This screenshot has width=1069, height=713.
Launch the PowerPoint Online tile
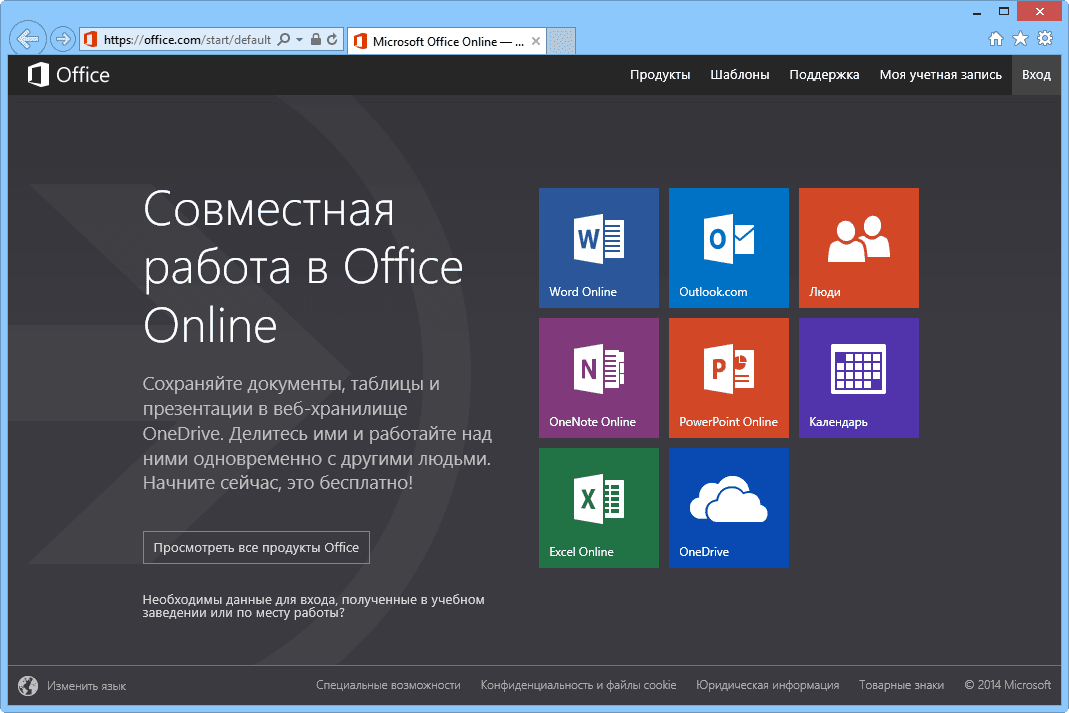(x=729, y=378)
